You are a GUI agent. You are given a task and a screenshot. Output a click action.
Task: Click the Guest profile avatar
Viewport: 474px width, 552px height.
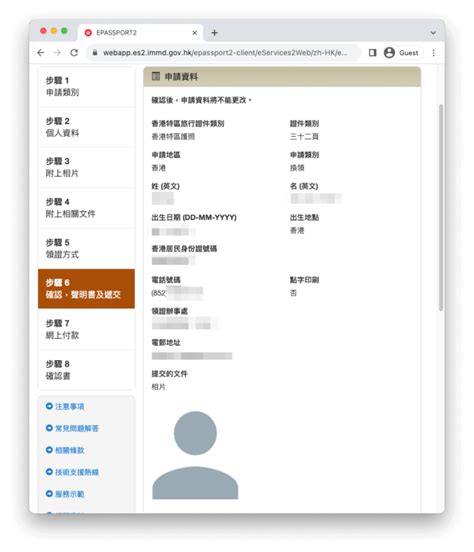389,53
